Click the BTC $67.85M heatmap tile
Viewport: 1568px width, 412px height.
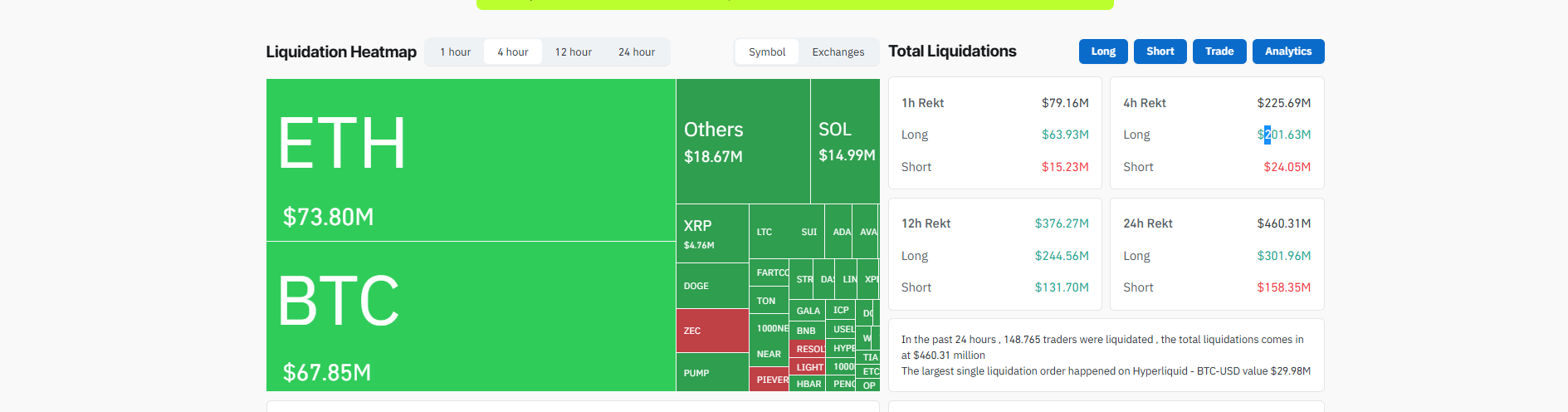471,316
